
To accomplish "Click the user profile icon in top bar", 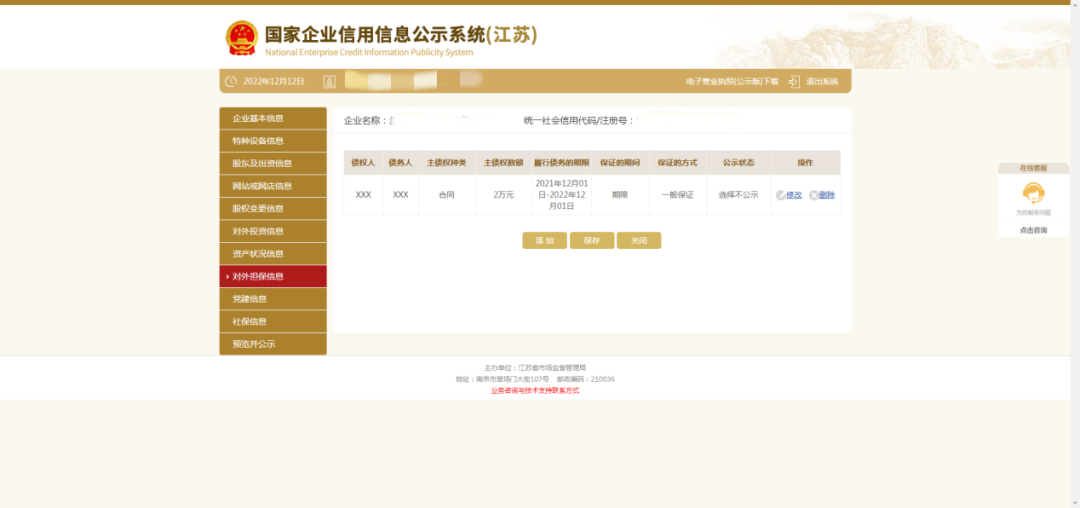I will pos(329,81).
